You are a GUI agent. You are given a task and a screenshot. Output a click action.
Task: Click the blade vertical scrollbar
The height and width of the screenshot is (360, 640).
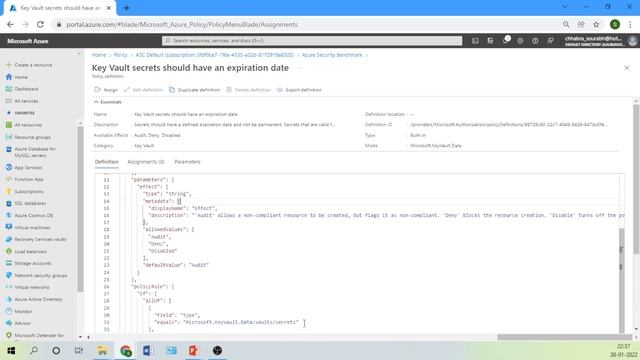pyautogui.click(x=636, y=180)
